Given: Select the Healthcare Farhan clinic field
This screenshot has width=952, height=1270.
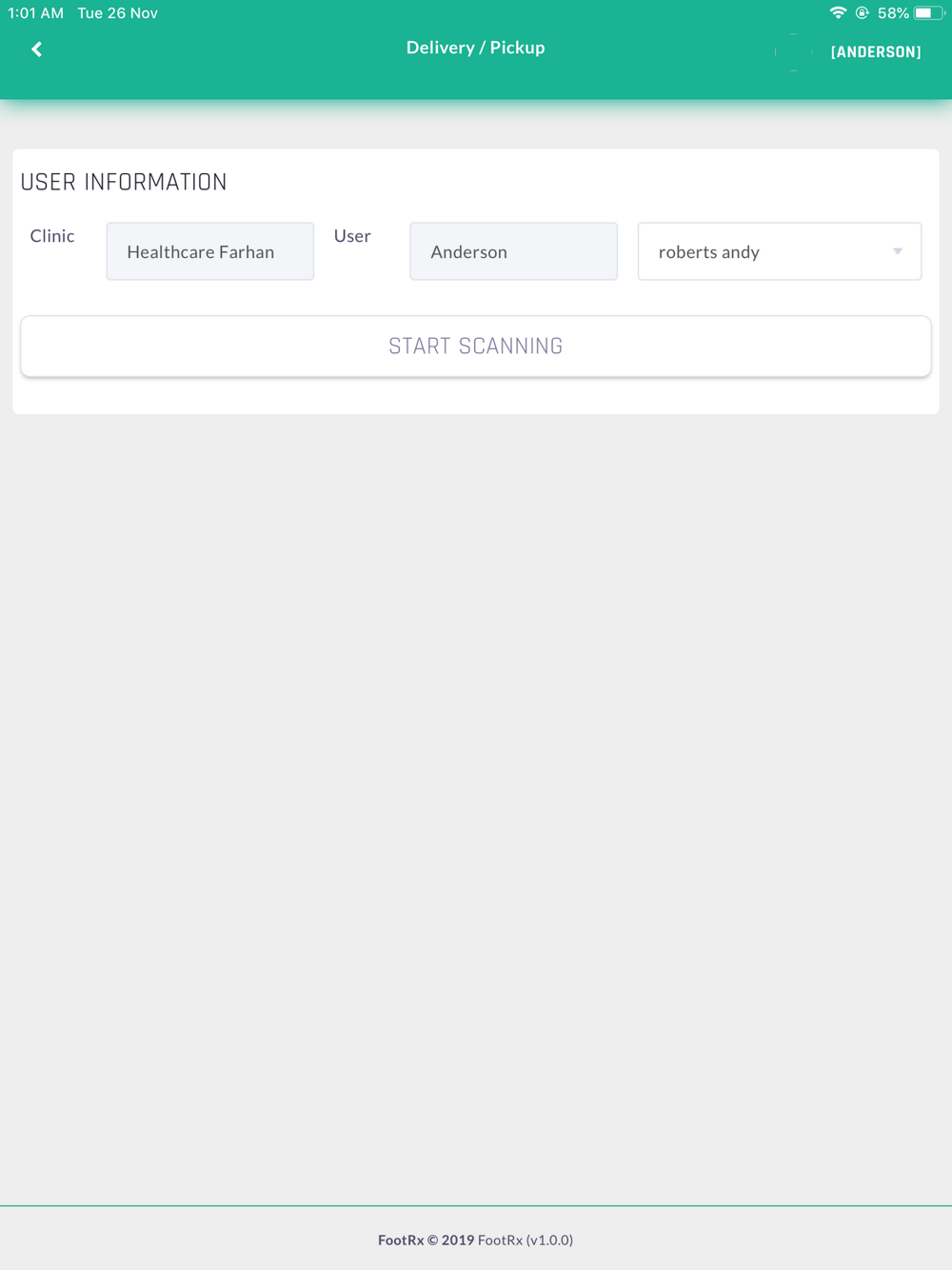Looking at the screenshot, I should tap(210, 251).
